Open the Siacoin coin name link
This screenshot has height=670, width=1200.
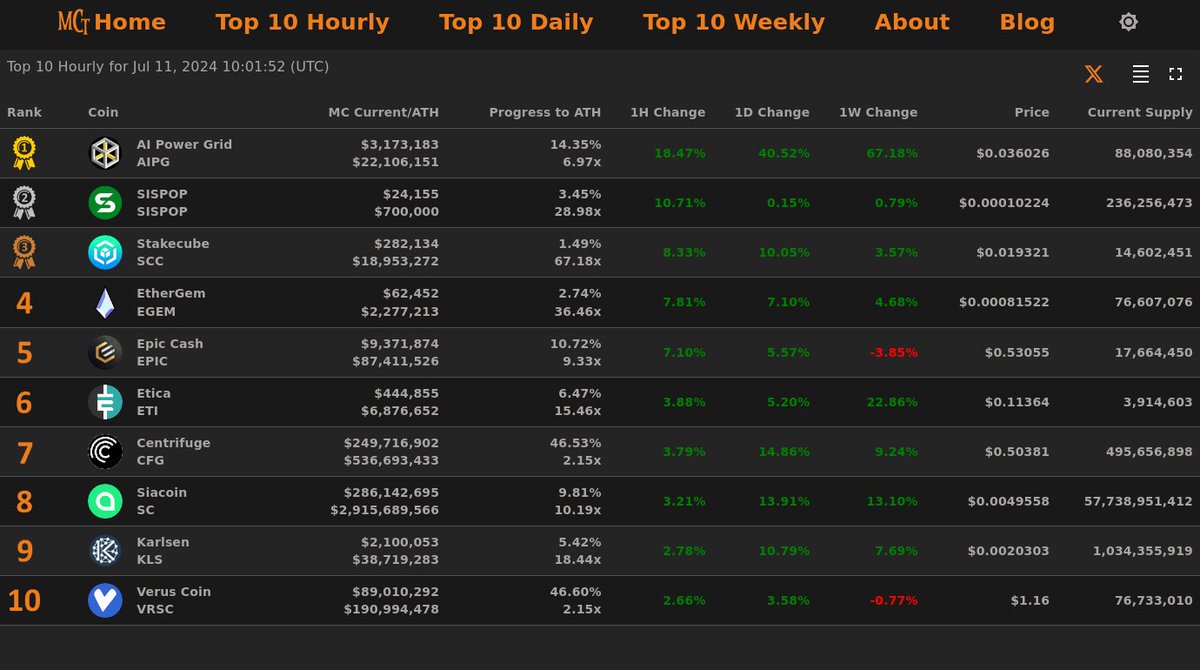coord(162,492)
